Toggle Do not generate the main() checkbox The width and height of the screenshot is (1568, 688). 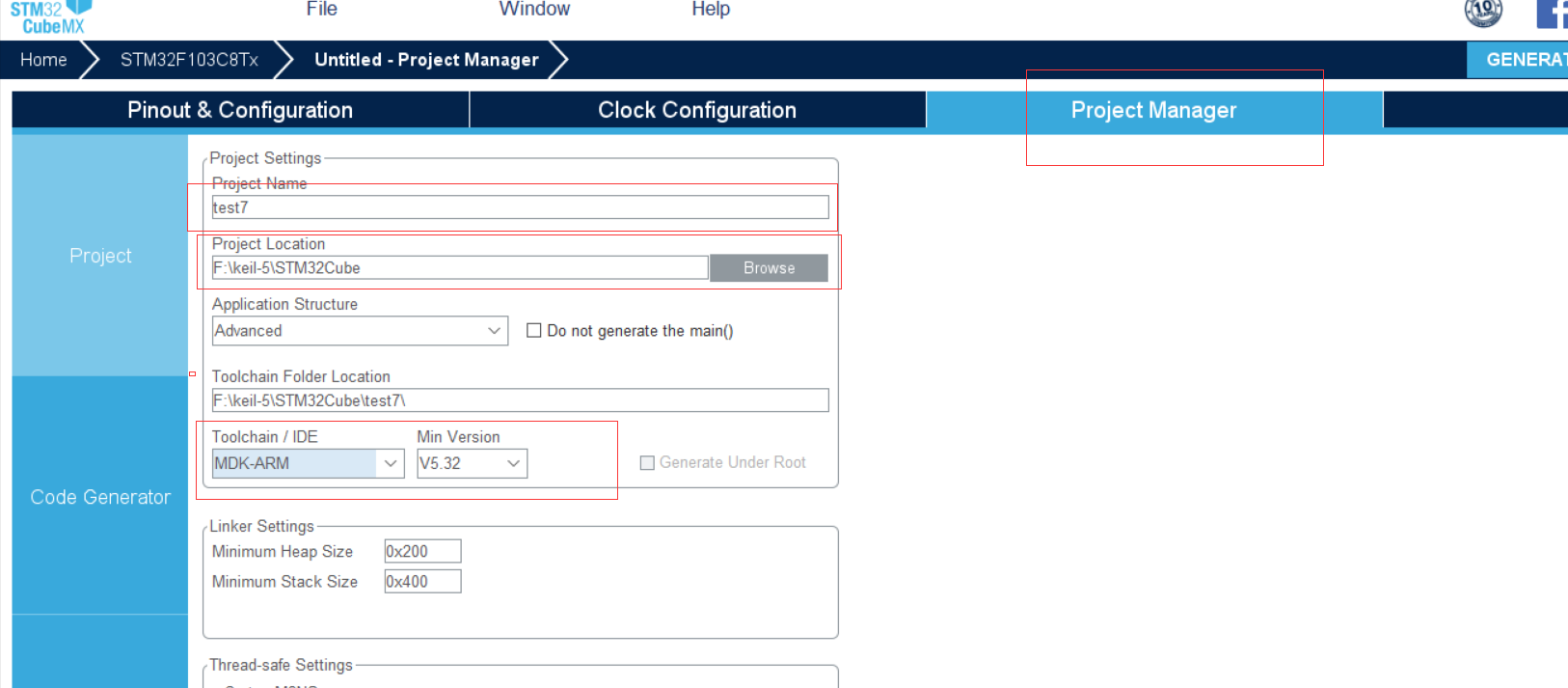(533, 330)
